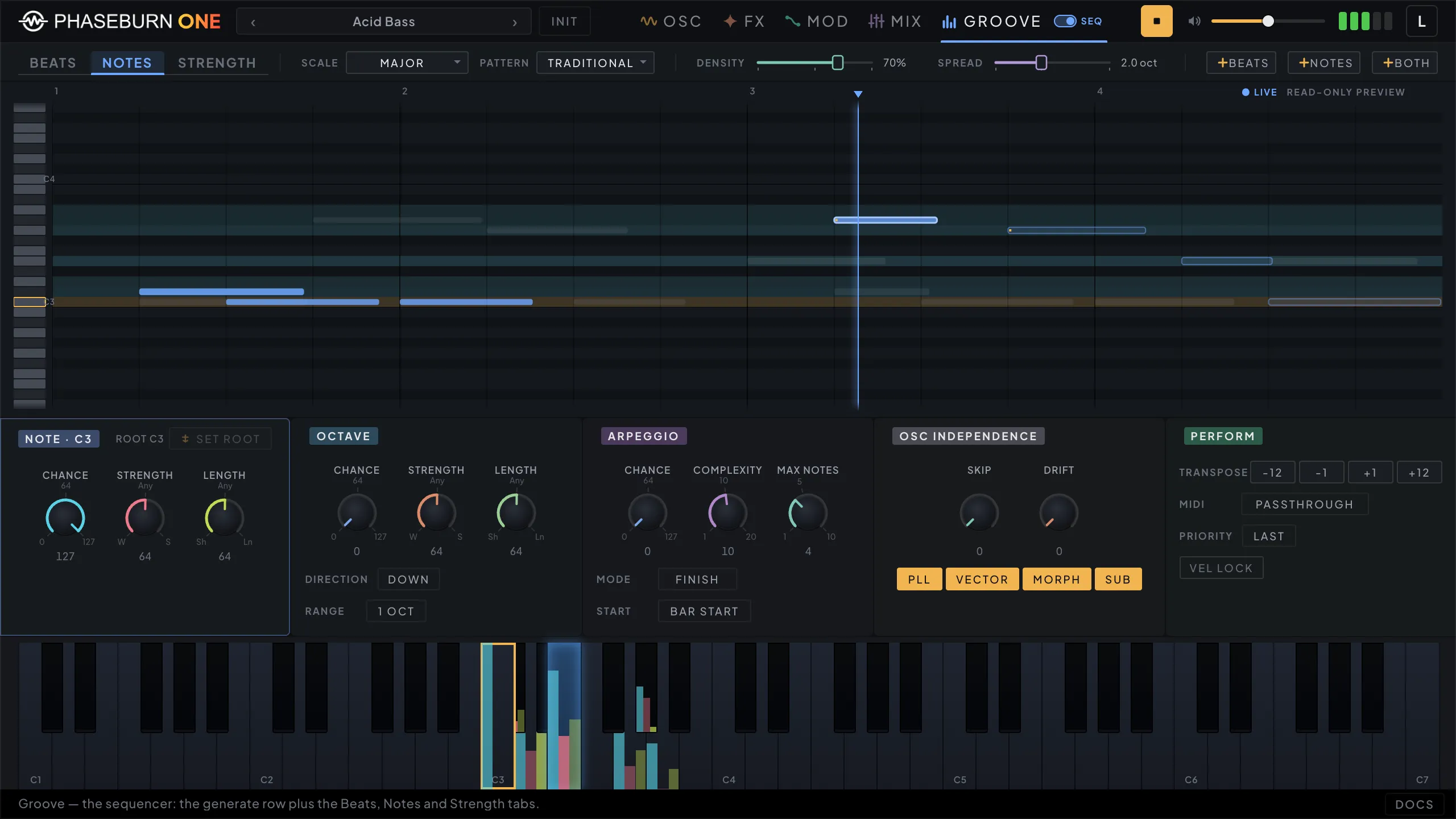
Task: Switch to the FX tab
Action: click(744, 22)
